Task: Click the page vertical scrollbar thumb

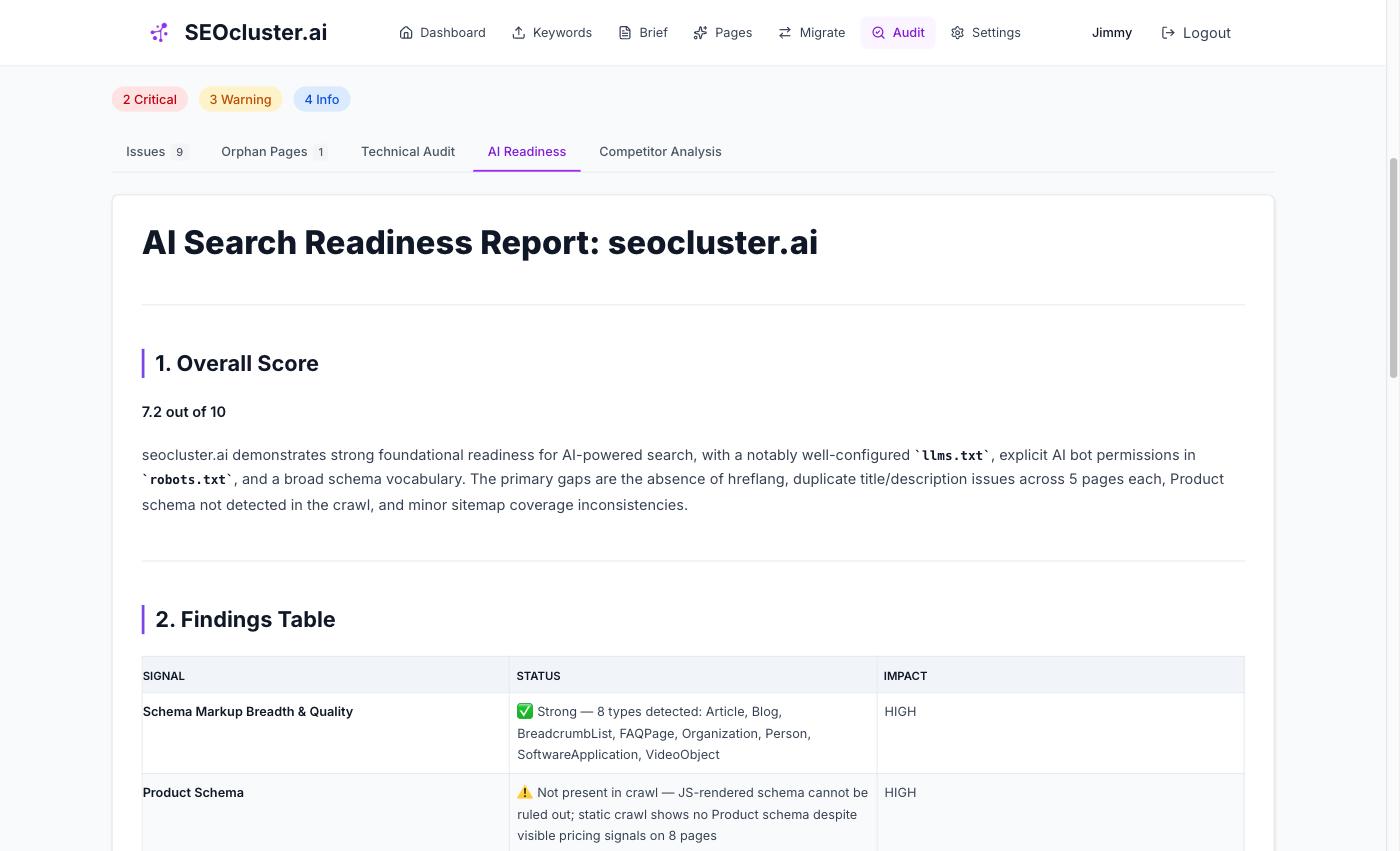Action: 1393,267
